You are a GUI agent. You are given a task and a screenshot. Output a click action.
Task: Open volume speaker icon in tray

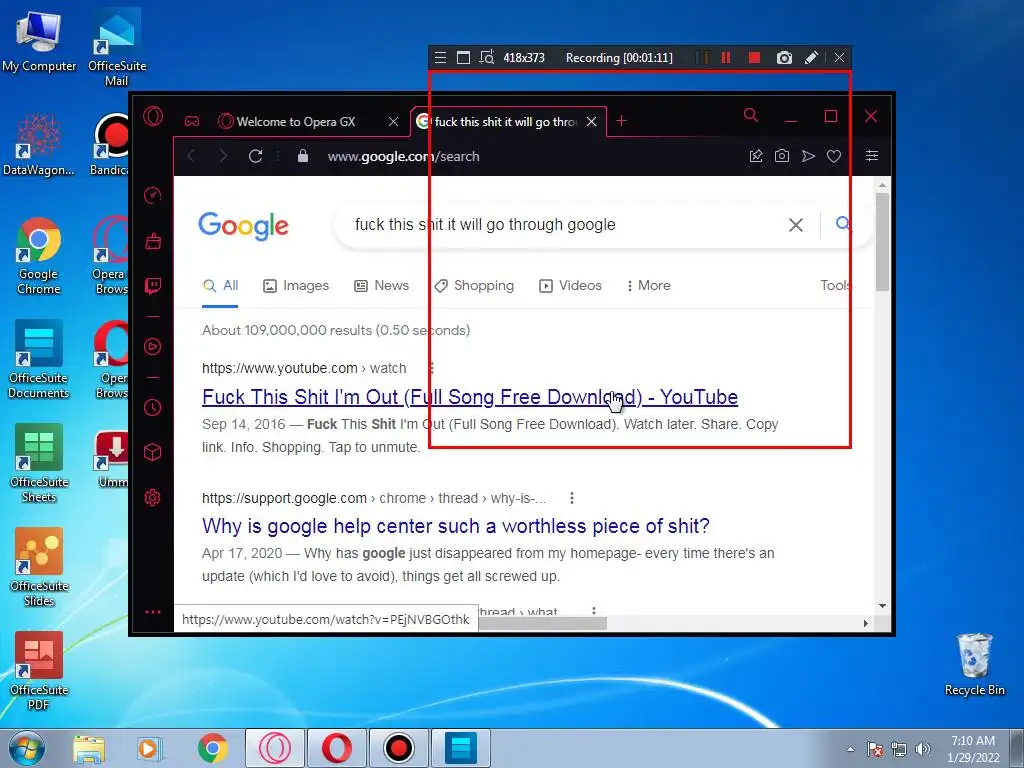pos(923,749)
